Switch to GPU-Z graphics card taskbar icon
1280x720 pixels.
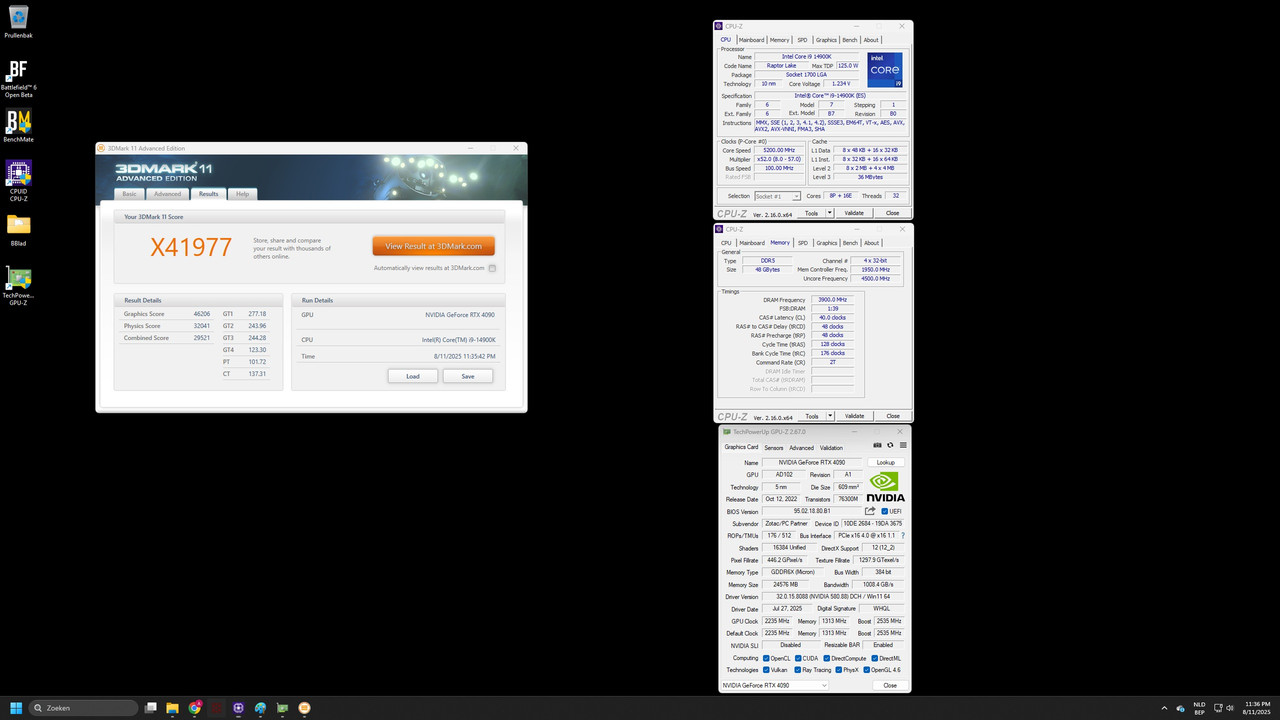[x=282, y=708]
